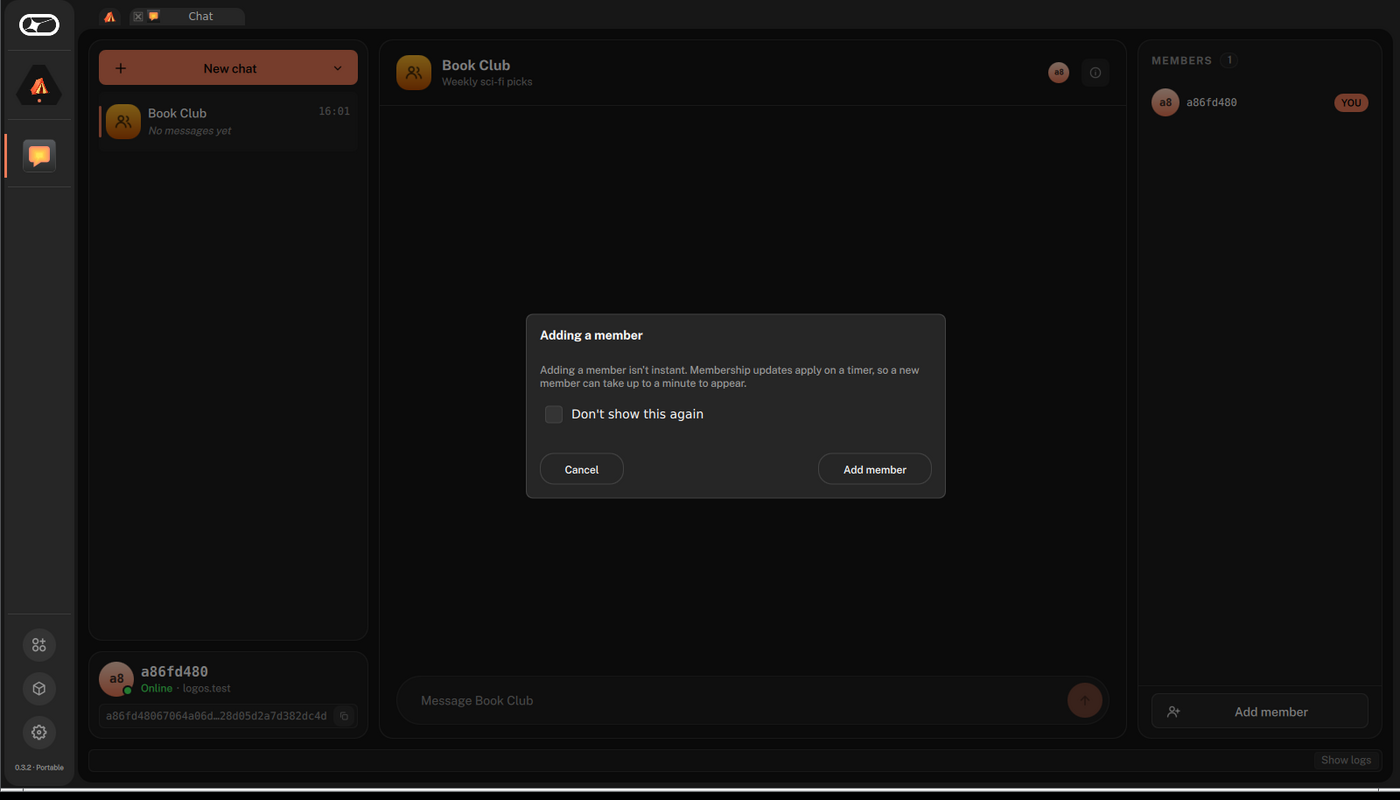Open the settings gear icon

click(39, 732)
